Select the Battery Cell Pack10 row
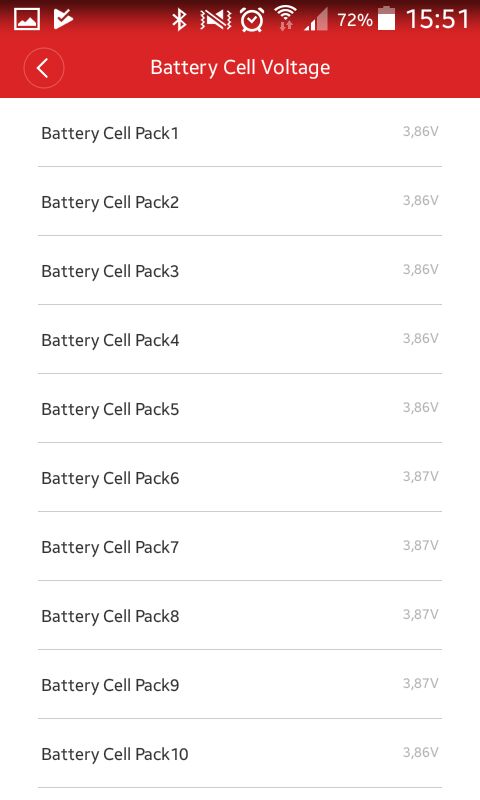Image resolution: width=480 pixels, height=800 pixels. click(x=240, y=754)
